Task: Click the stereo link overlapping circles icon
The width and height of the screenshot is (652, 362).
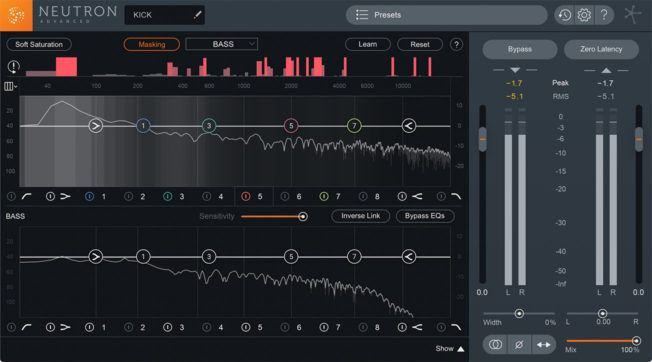Action: click(x=495, y=345)
